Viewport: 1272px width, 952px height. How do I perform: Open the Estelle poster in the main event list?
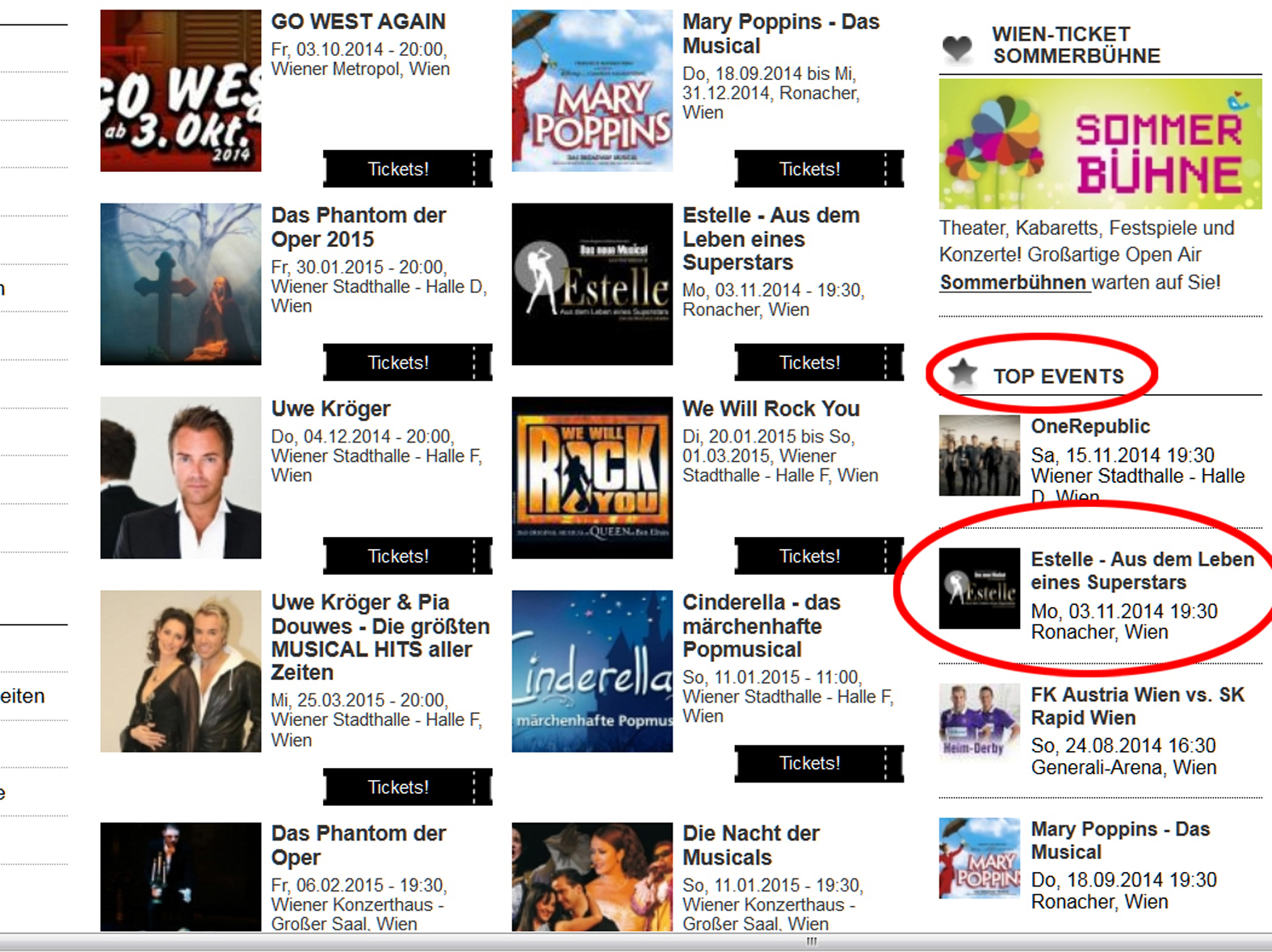tap(592, 284)
